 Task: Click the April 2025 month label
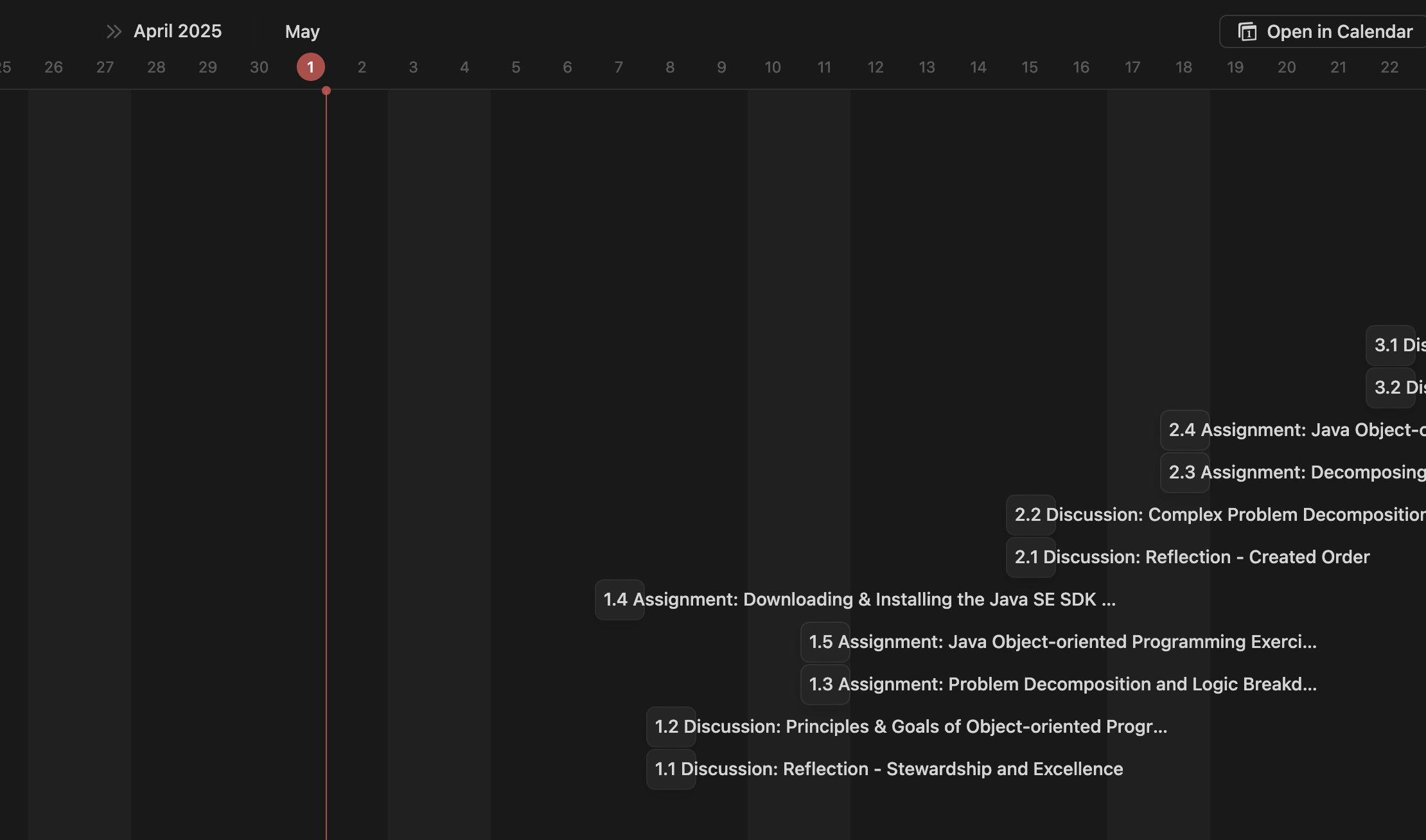[x=177, y=31]
